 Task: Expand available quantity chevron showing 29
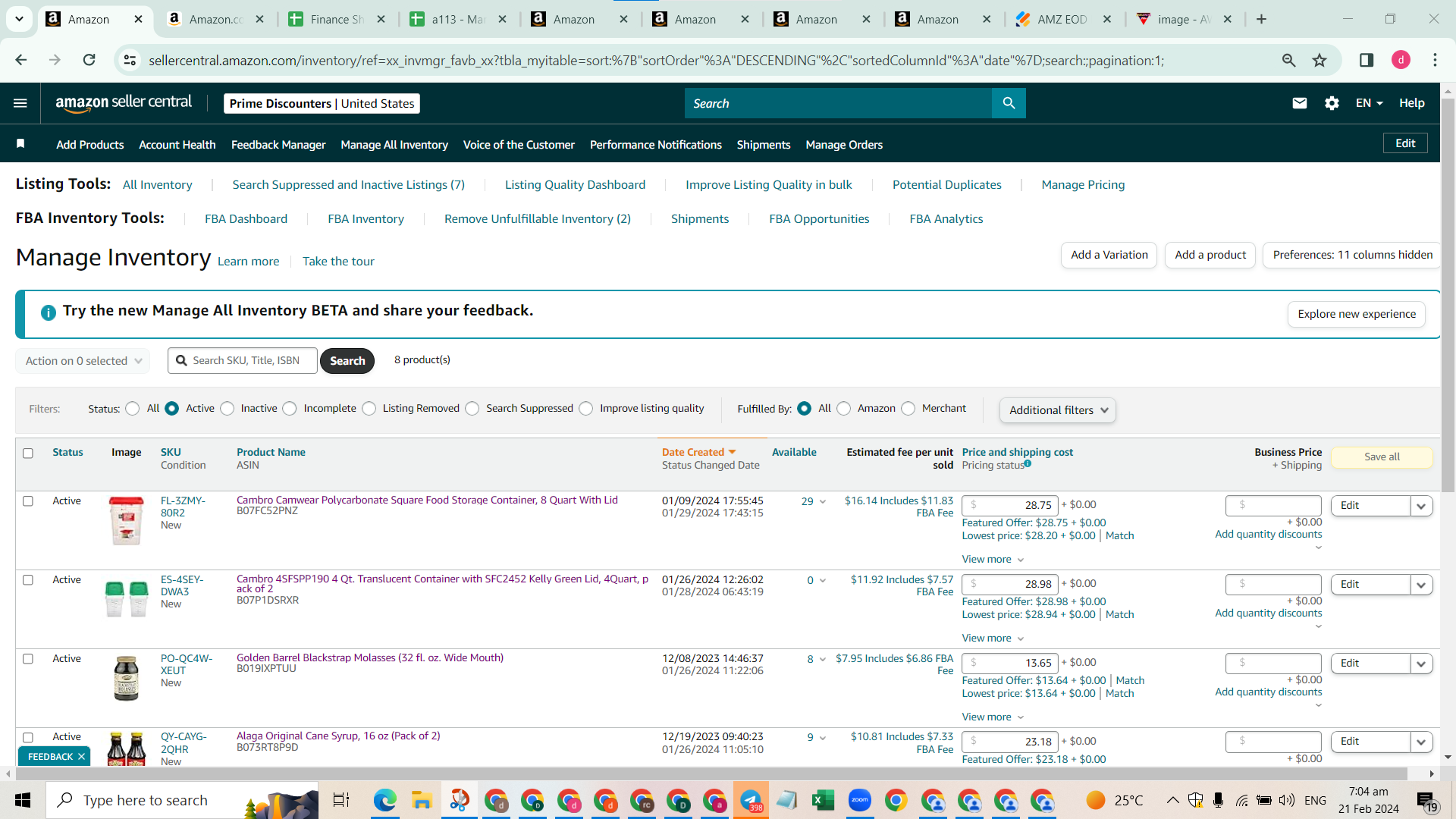(x=823, y=502)
